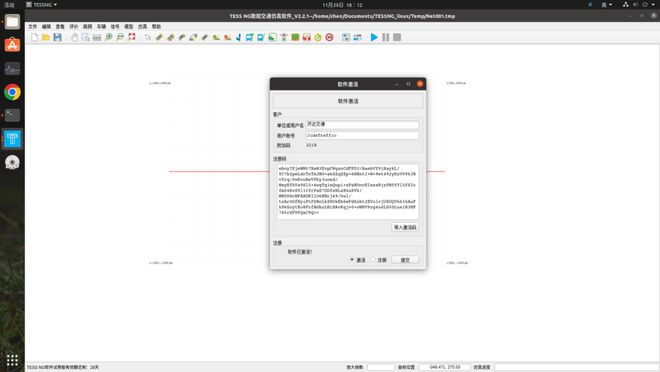Save with the blue floppy disk icon
The width and height of the screenshot is (660, 372).
pyautogui.click(x=57, y=37)
